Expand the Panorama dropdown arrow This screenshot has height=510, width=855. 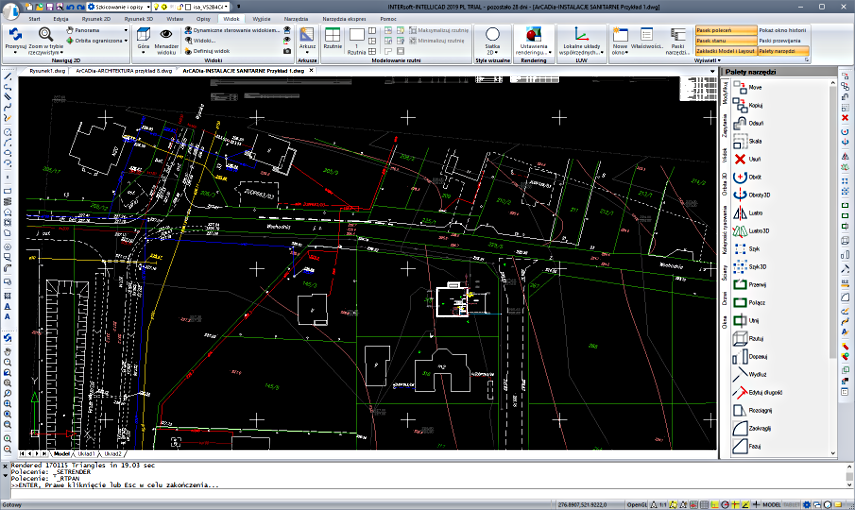tap(126, 30)
